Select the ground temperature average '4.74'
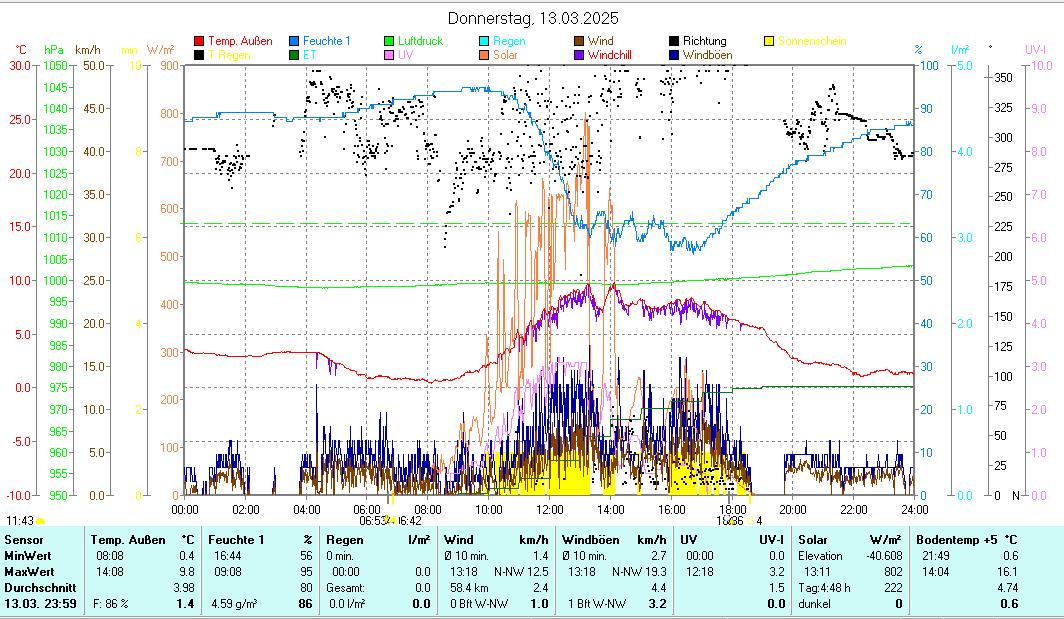Screen dimensions: 1064x619 (x=1008, y=588)
